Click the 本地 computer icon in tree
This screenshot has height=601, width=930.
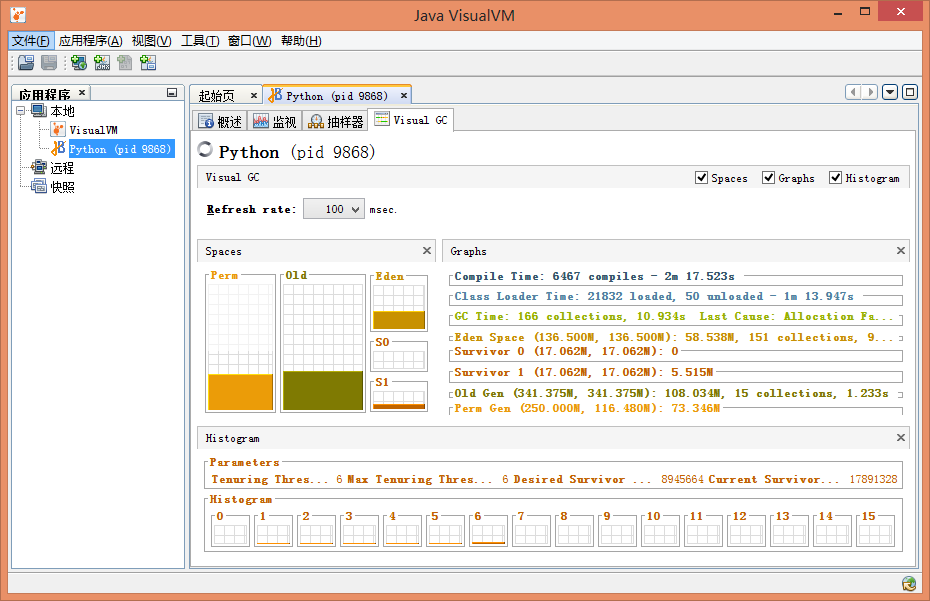[x=39, y=111]
